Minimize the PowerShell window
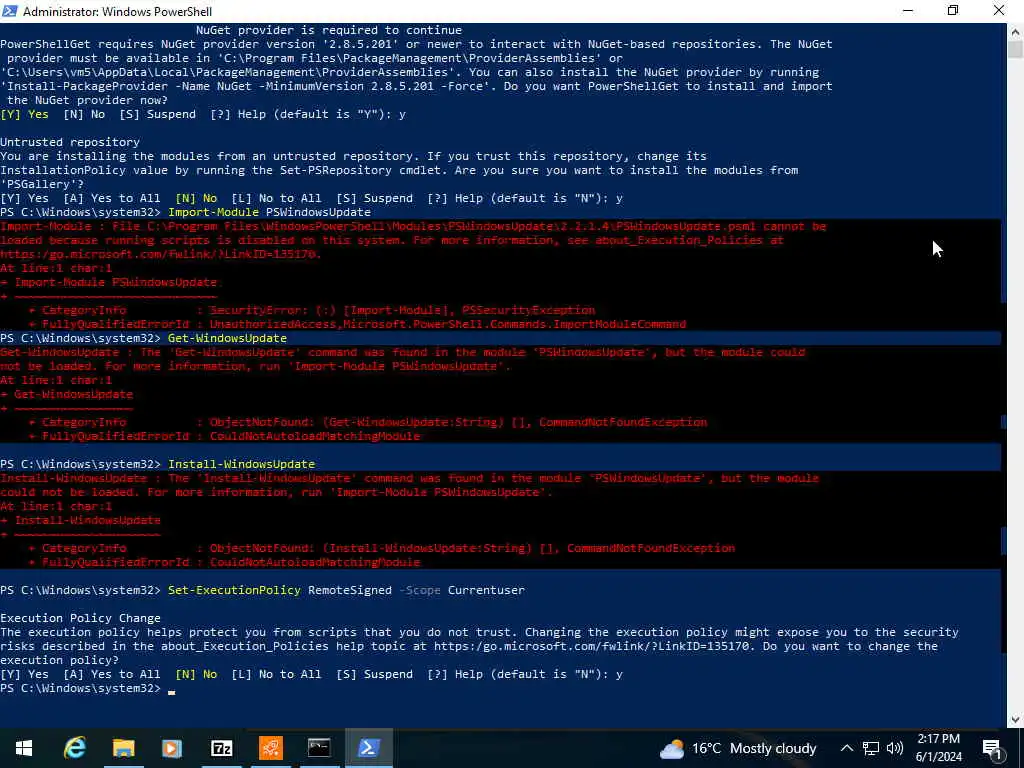The width and height of the screenshot is (1024, 768). (x=908, y=11)
